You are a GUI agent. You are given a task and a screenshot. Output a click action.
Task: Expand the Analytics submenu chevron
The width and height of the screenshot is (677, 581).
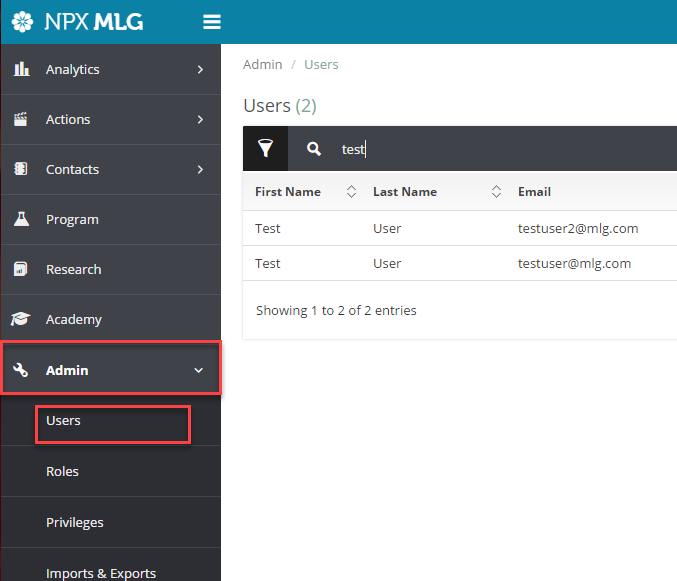coord(200,69)
